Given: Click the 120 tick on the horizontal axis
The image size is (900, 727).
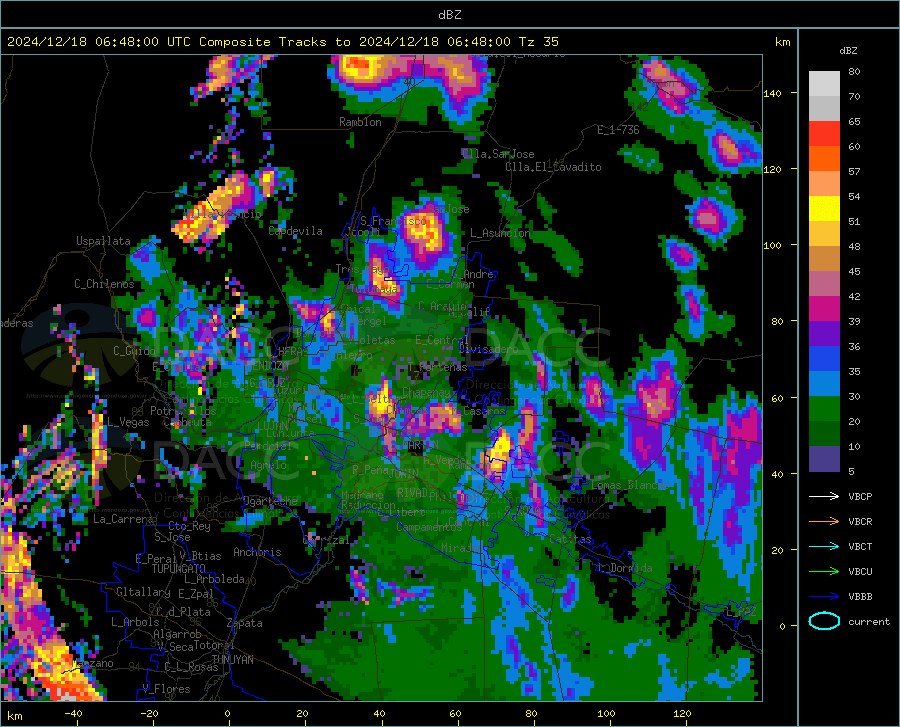Looking at the screenshot, I should (x=682, y=713).
